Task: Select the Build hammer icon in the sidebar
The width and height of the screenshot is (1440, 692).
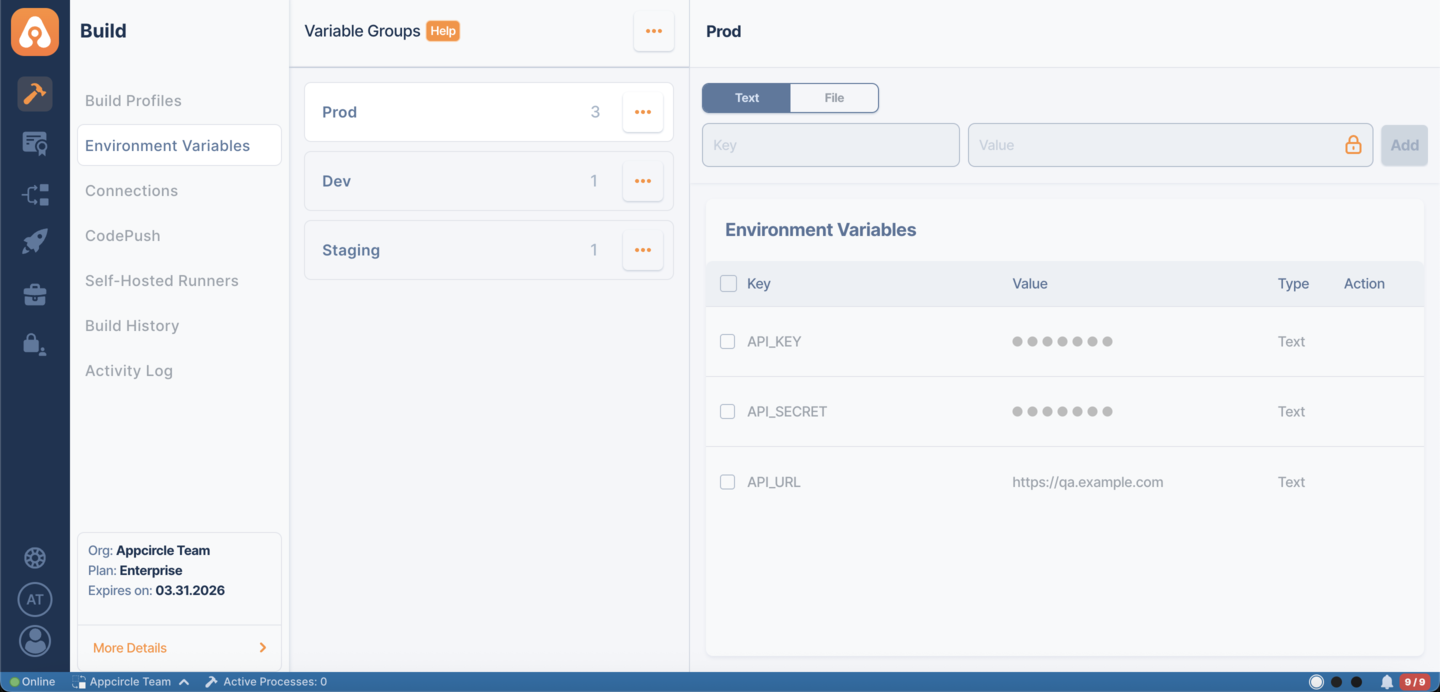Action: [x=35, y=94]
